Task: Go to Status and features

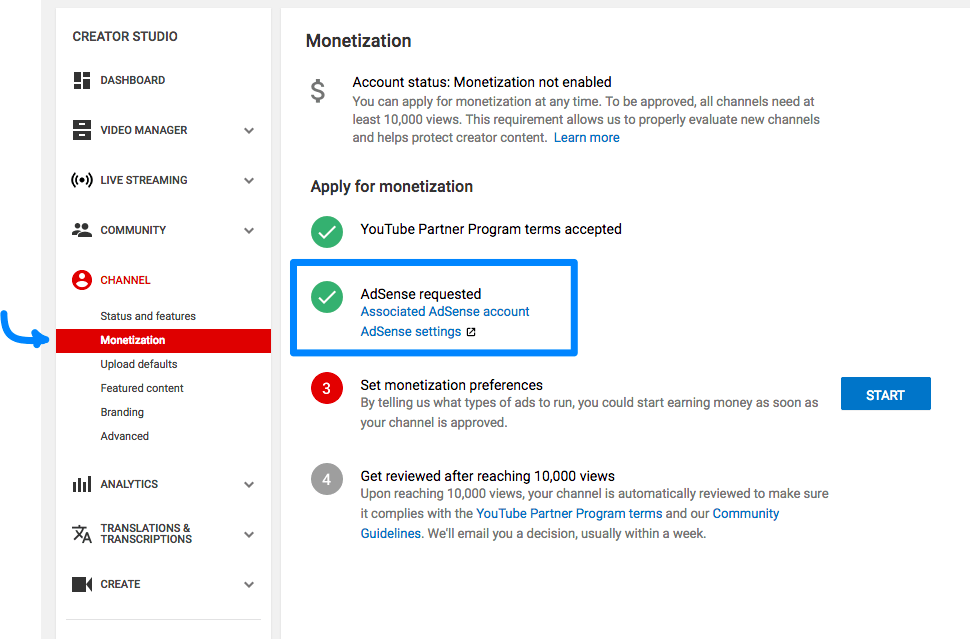Action: point(148,316)
